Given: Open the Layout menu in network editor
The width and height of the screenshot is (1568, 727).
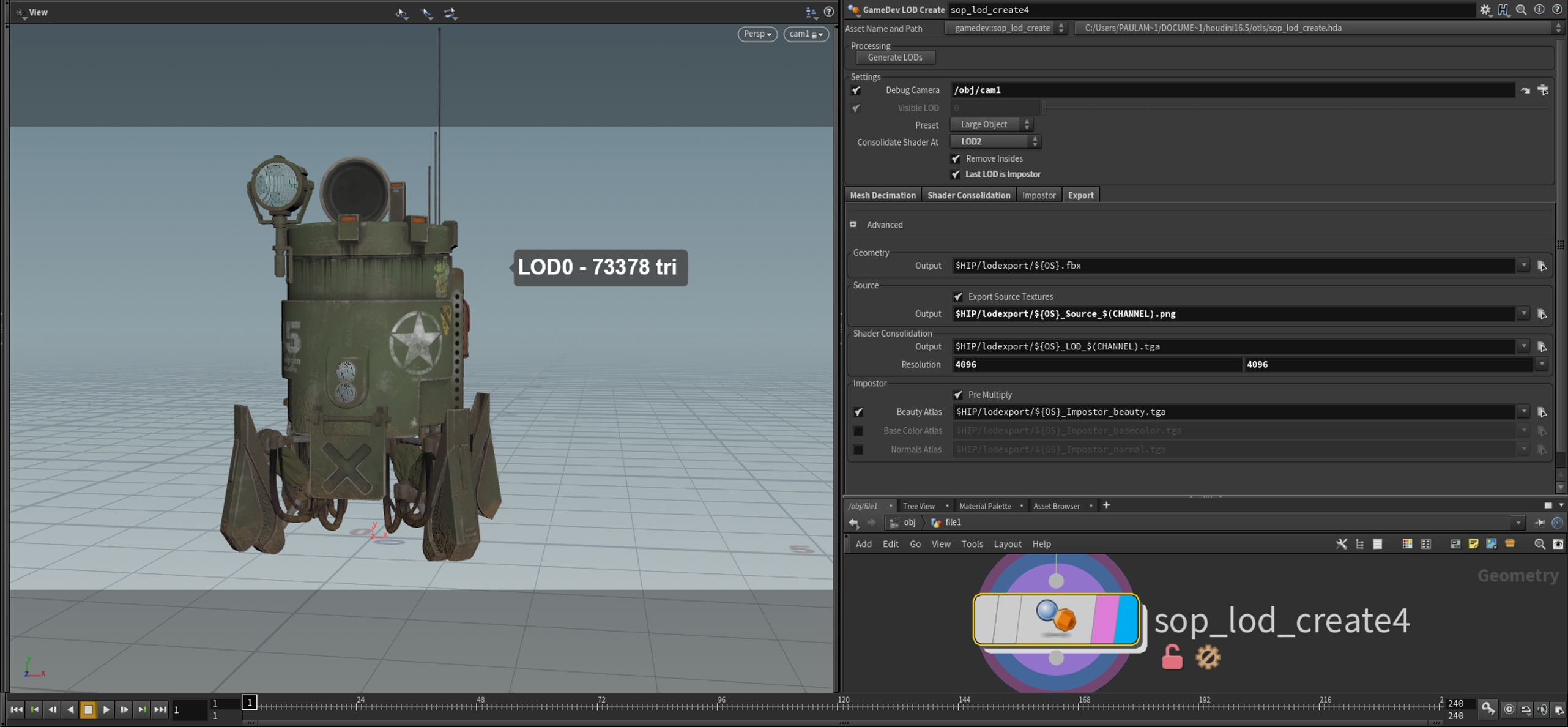Looking at the screenshot, I should [x=1007, y=544].
